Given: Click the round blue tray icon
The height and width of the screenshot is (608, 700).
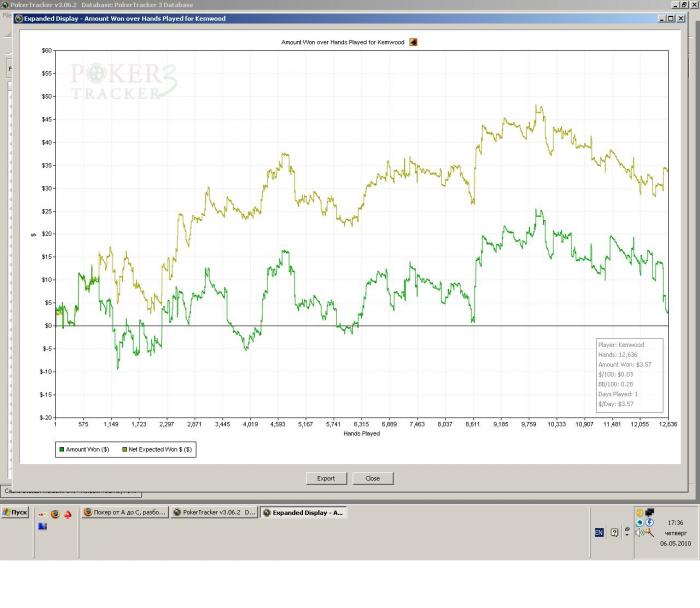Looking at the screenshot, I should click(x=640, y=522).
